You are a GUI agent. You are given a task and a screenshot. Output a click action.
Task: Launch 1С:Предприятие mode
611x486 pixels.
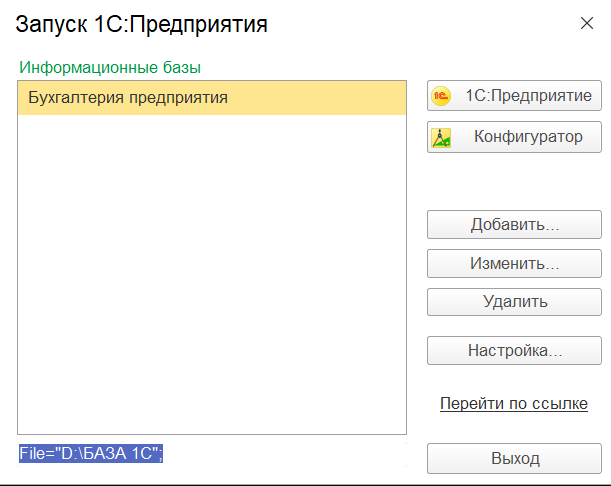point(514,96)
